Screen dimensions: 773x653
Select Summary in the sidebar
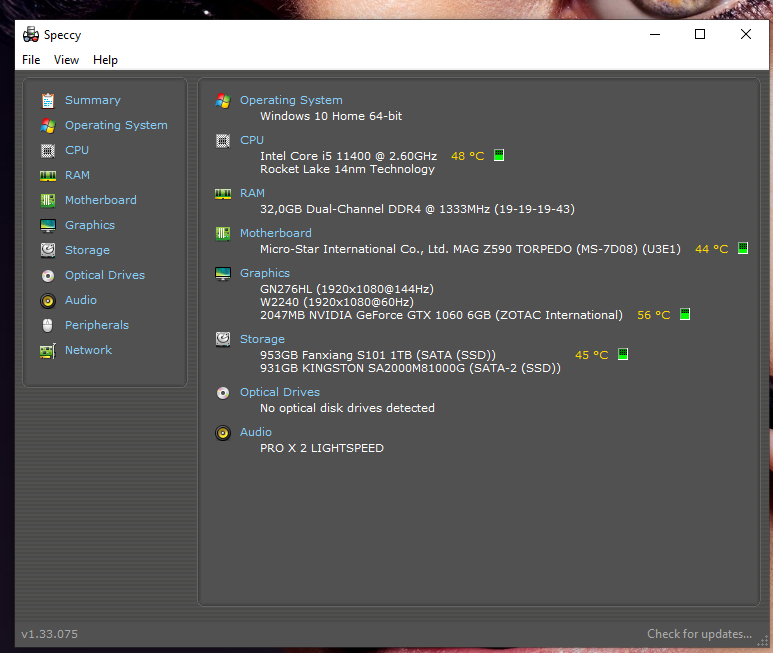coord(93,101)
